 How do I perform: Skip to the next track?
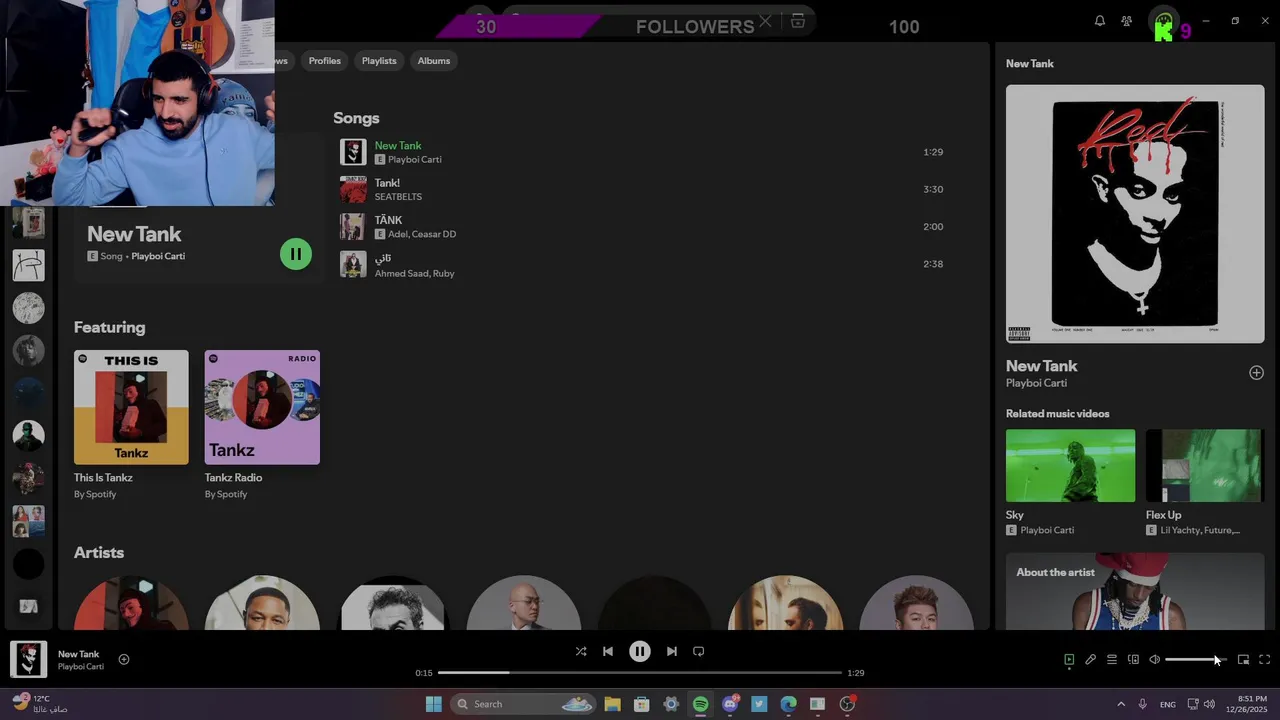(672, 651)
